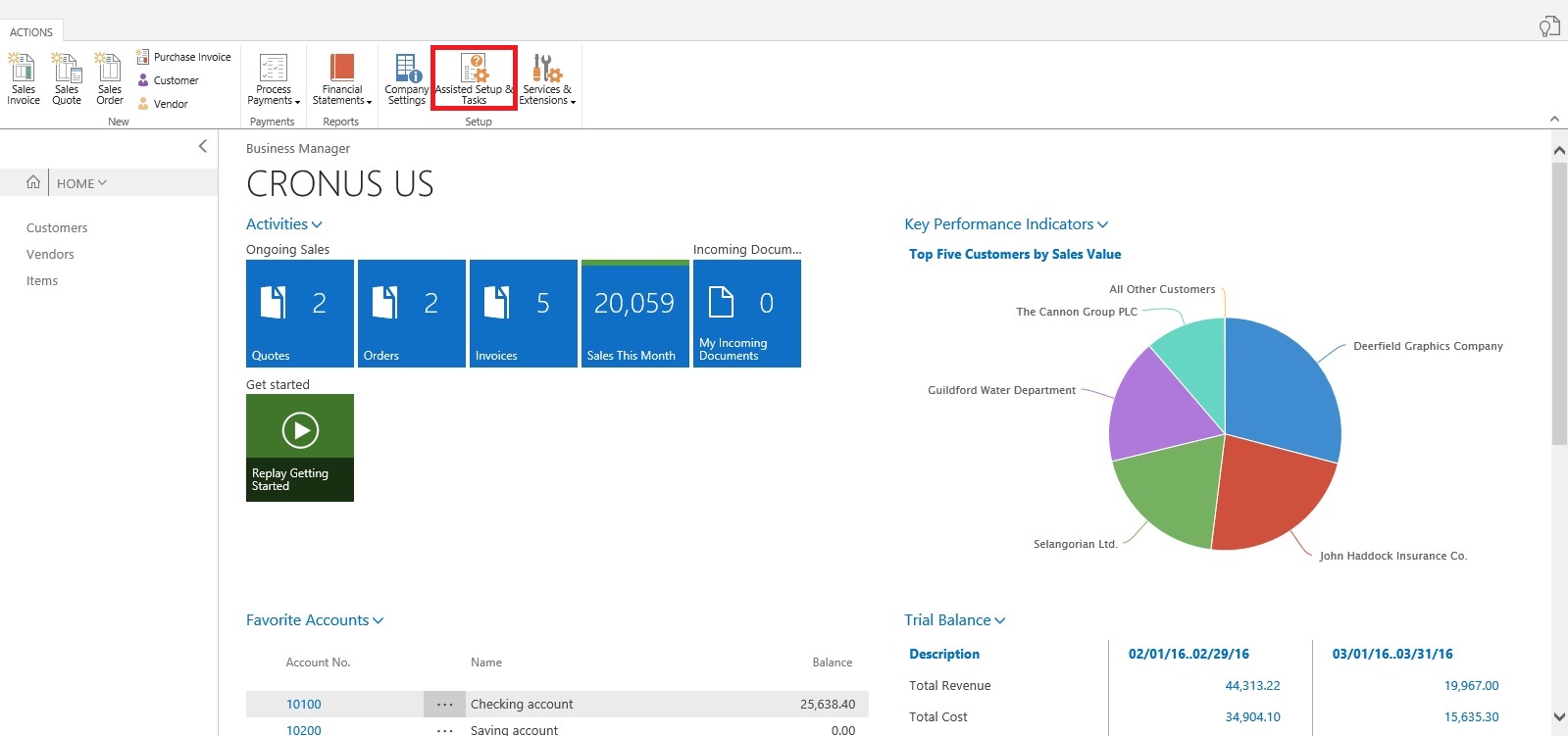The width and height of the screenshot is (1568, 736).
Task: Expand the Activities section chevron
Action: point(317,224)
